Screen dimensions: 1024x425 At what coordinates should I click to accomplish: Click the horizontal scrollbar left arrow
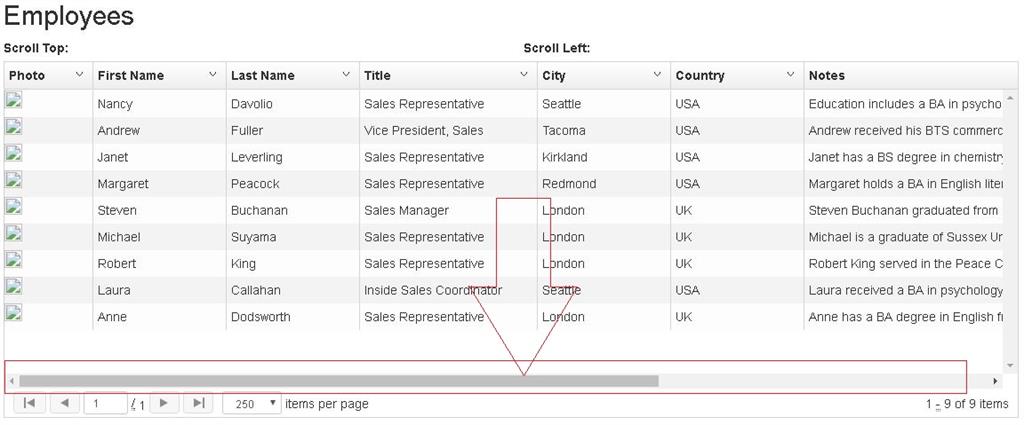pos(11,381)
